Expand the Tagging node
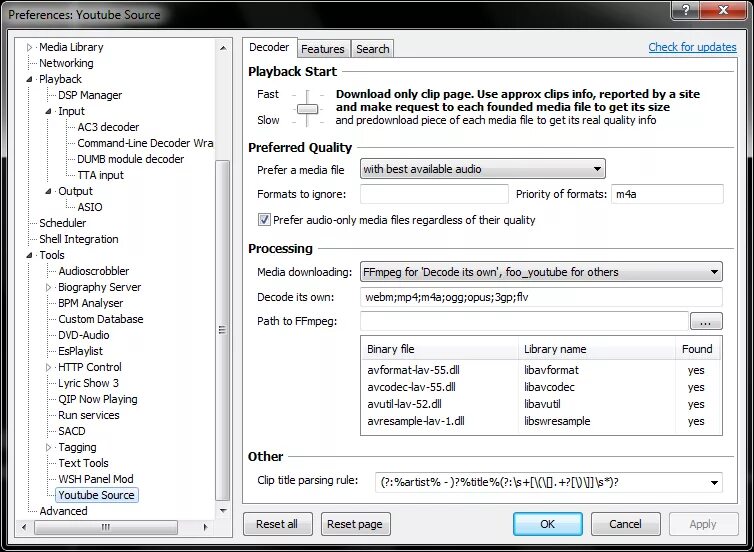The height and width of the screenshot is (552, 754). point(49,447)
